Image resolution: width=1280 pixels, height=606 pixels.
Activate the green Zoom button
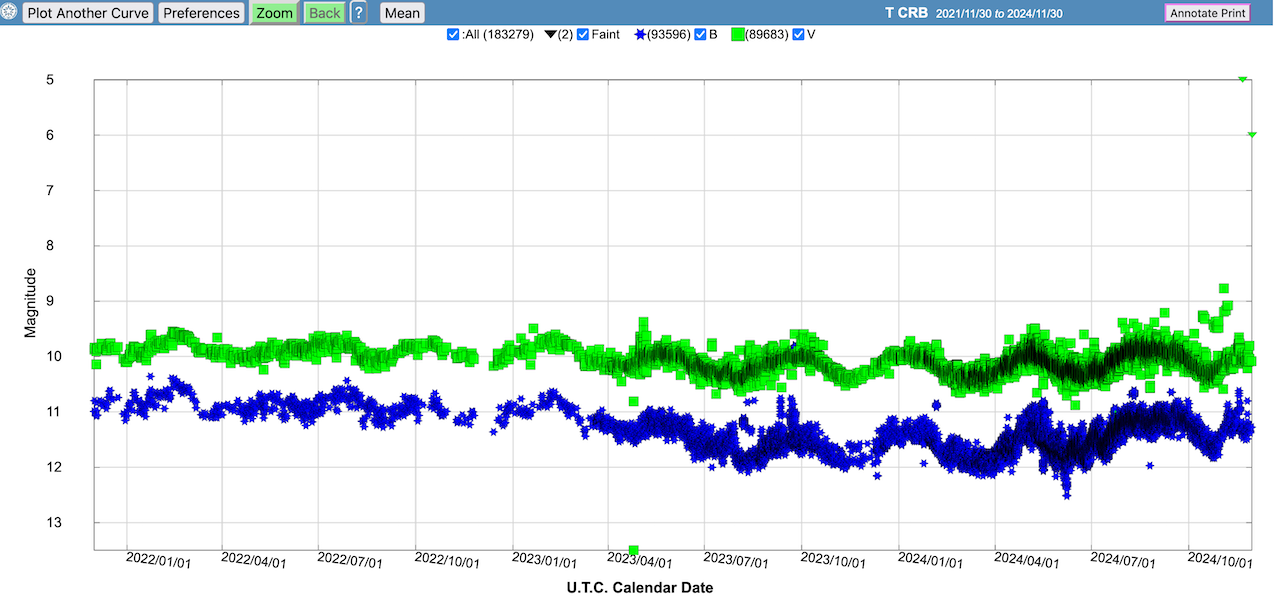click(x=274, y=13)
